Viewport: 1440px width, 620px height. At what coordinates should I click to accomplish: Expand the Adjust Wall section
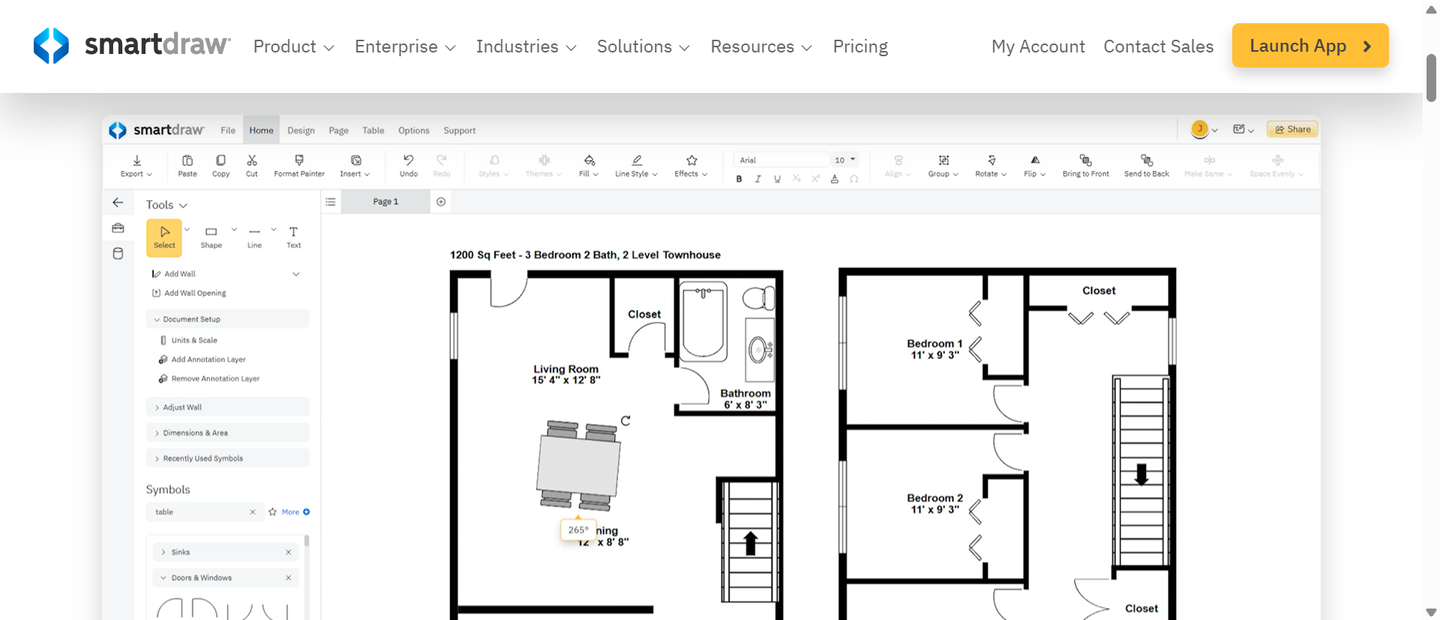(x=228, y=407)
